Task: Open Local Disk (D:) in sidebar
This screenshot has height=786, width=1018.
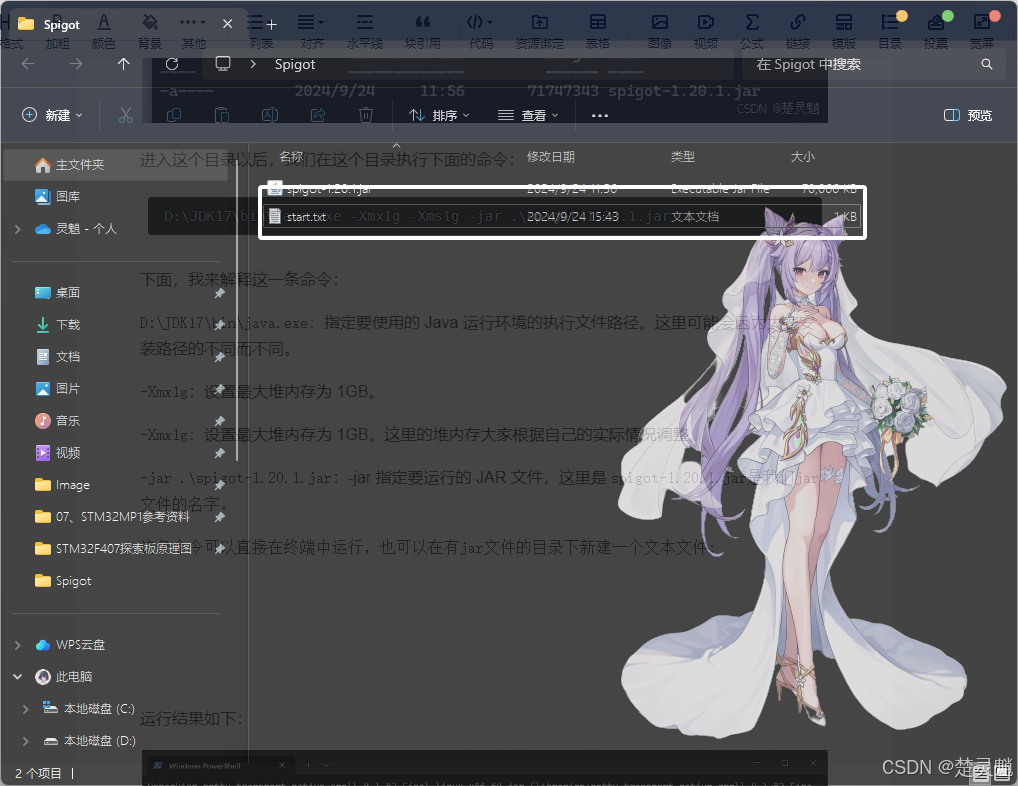Action: 89,741
